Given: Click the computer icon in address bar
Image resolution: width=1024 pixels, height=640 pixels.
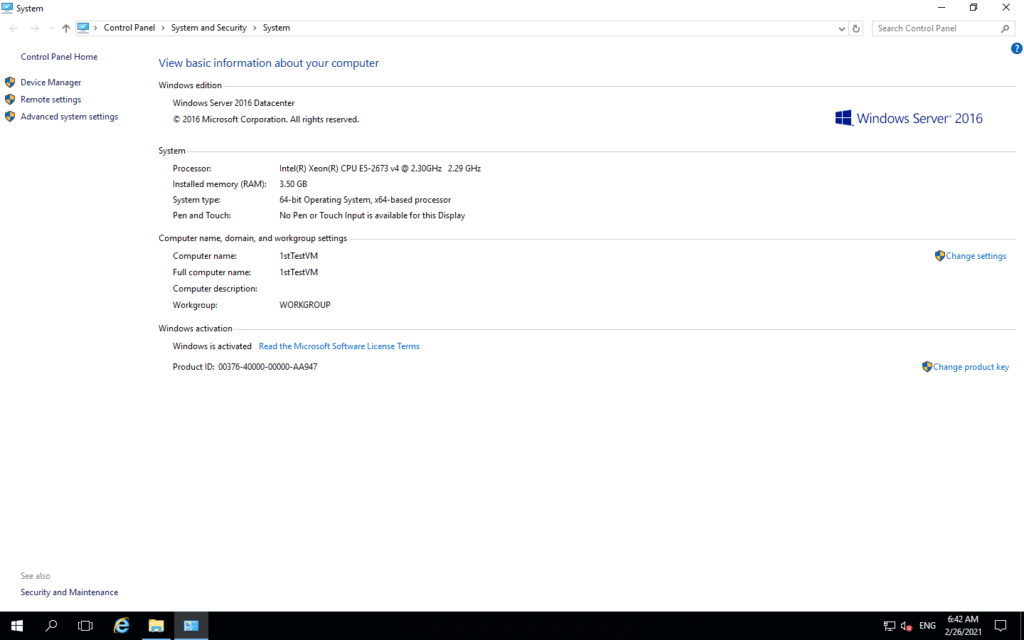Looking at the screenshot, I should [83, 27].
